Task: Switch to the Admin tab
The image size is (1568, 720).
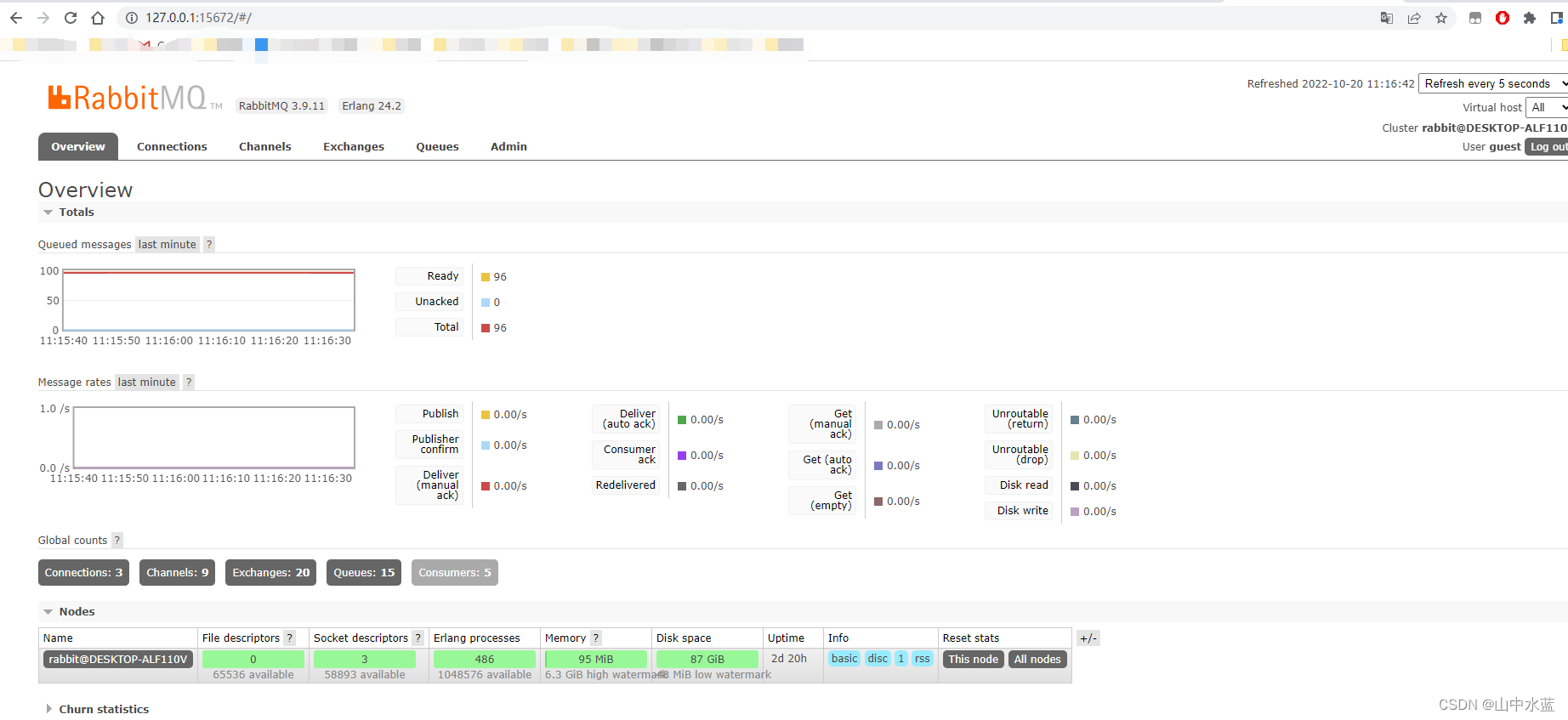Action: (x=508, y=147)
